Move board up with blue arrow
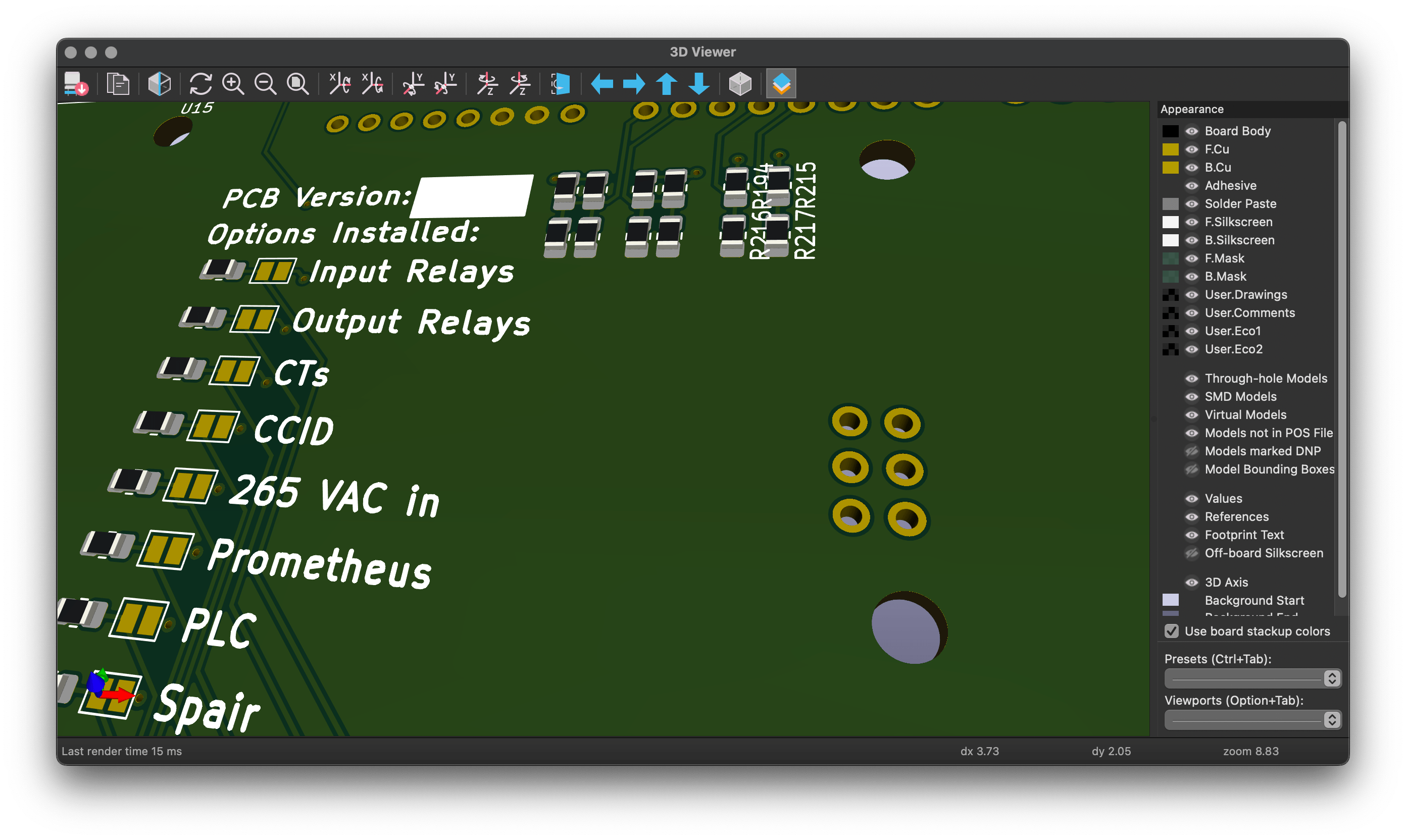Viewport: 1406px width, 840px height. point(667,84)
